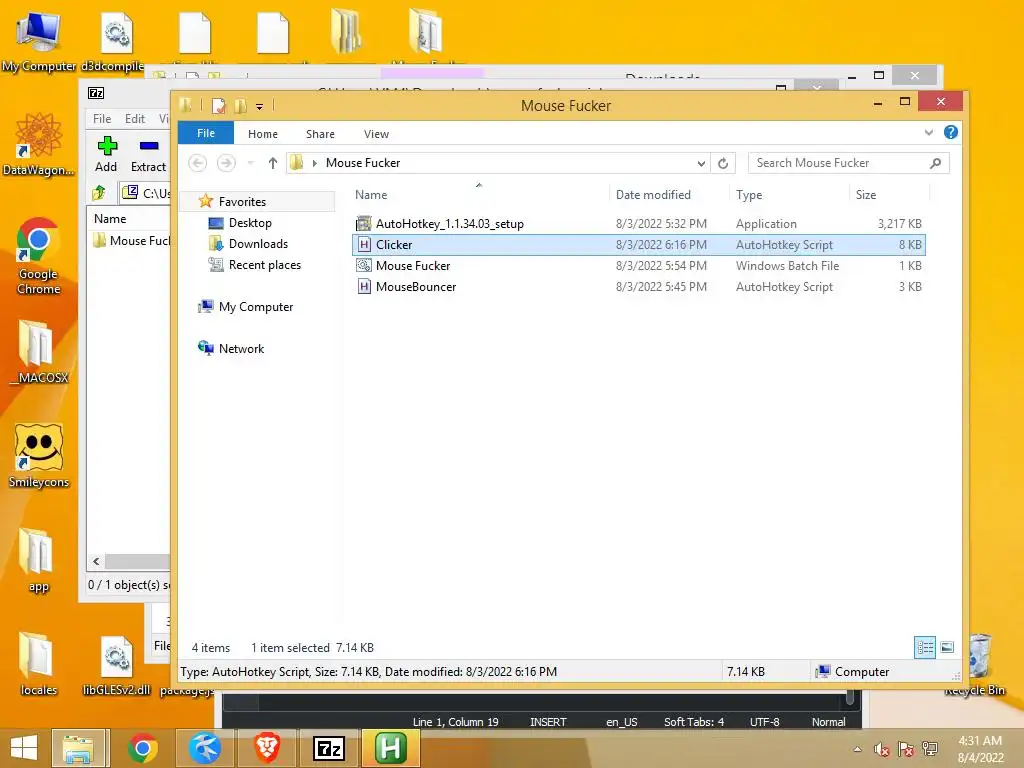The width and height of the screenshot is (1024, 768).
Task: Open Customize Quick Access Toolbar dropdown
Action: point(259,106)
